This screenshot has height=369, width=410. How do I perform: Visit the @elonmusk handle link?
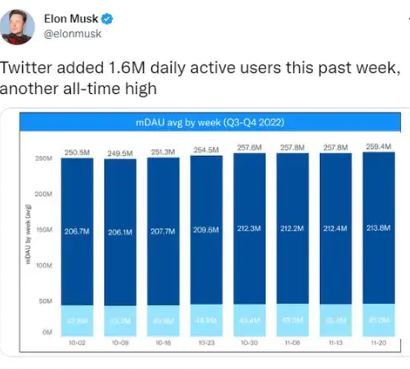(73, 34)
